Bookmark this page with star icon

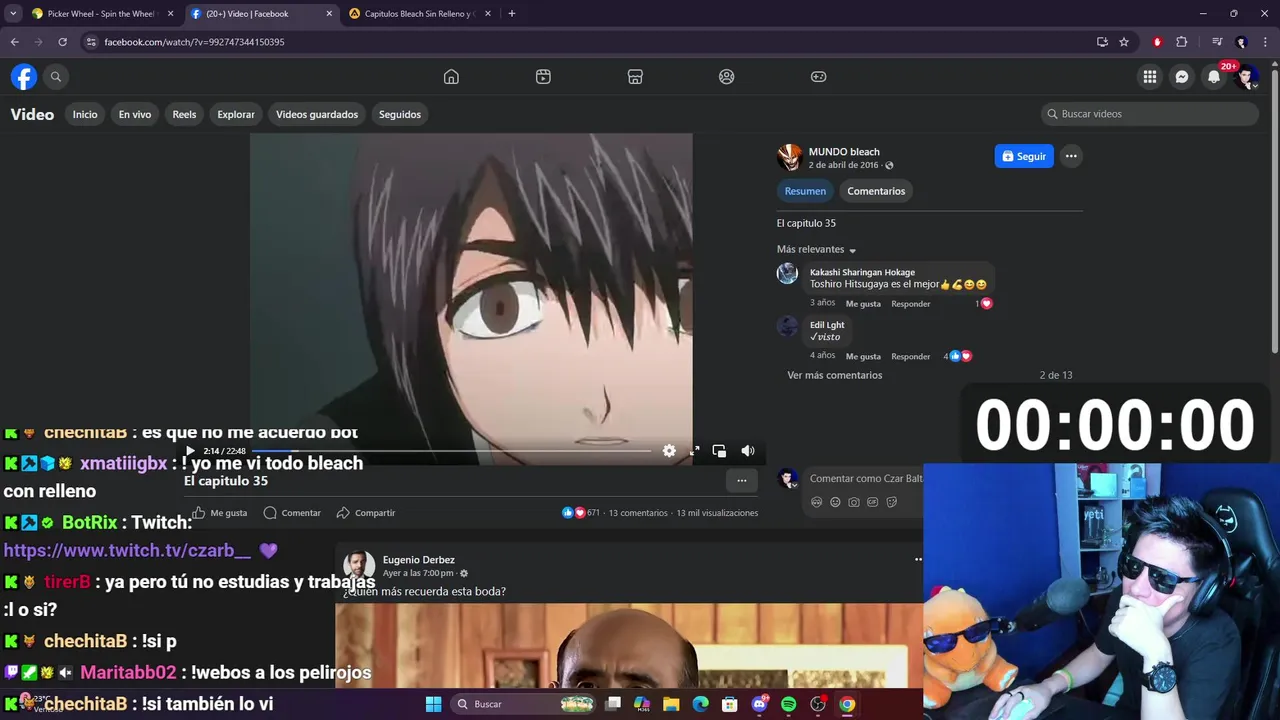point(1124,42)
